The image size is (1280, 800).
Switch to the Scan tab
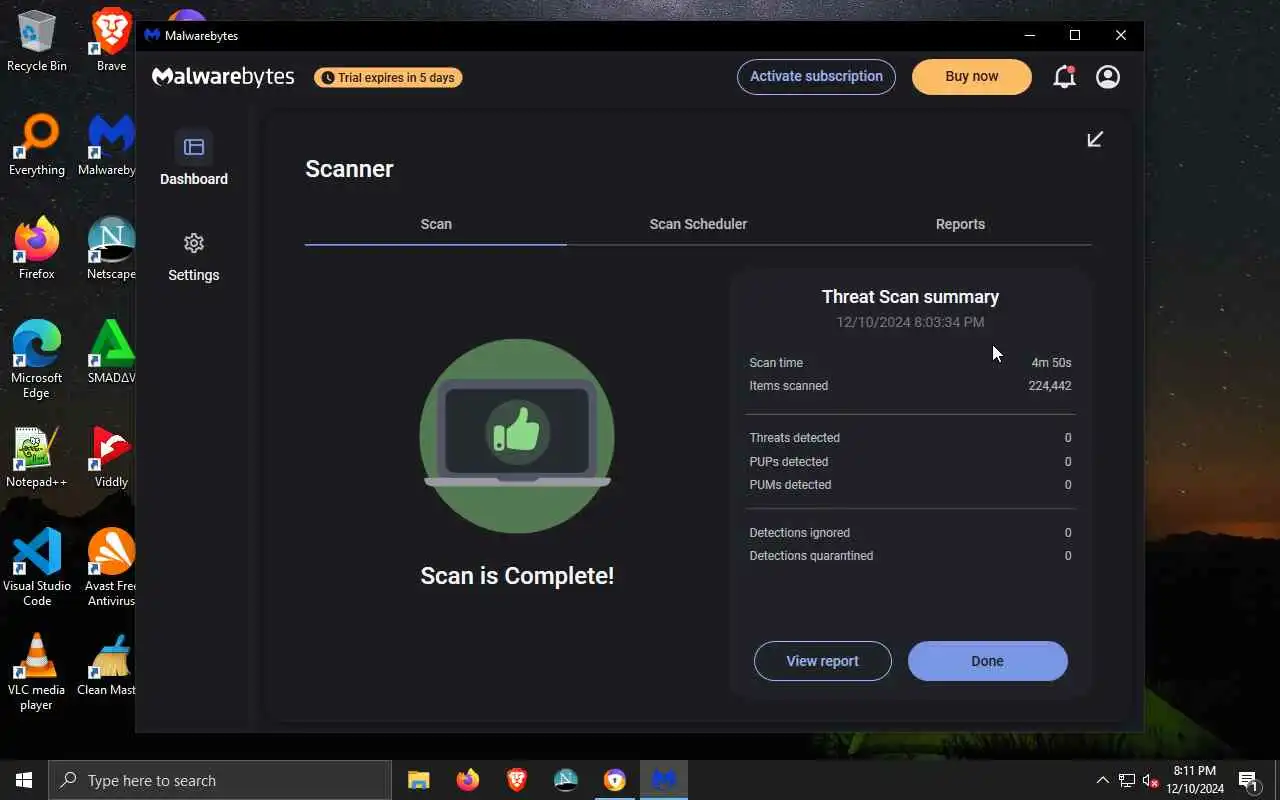[x=436, y=224]
